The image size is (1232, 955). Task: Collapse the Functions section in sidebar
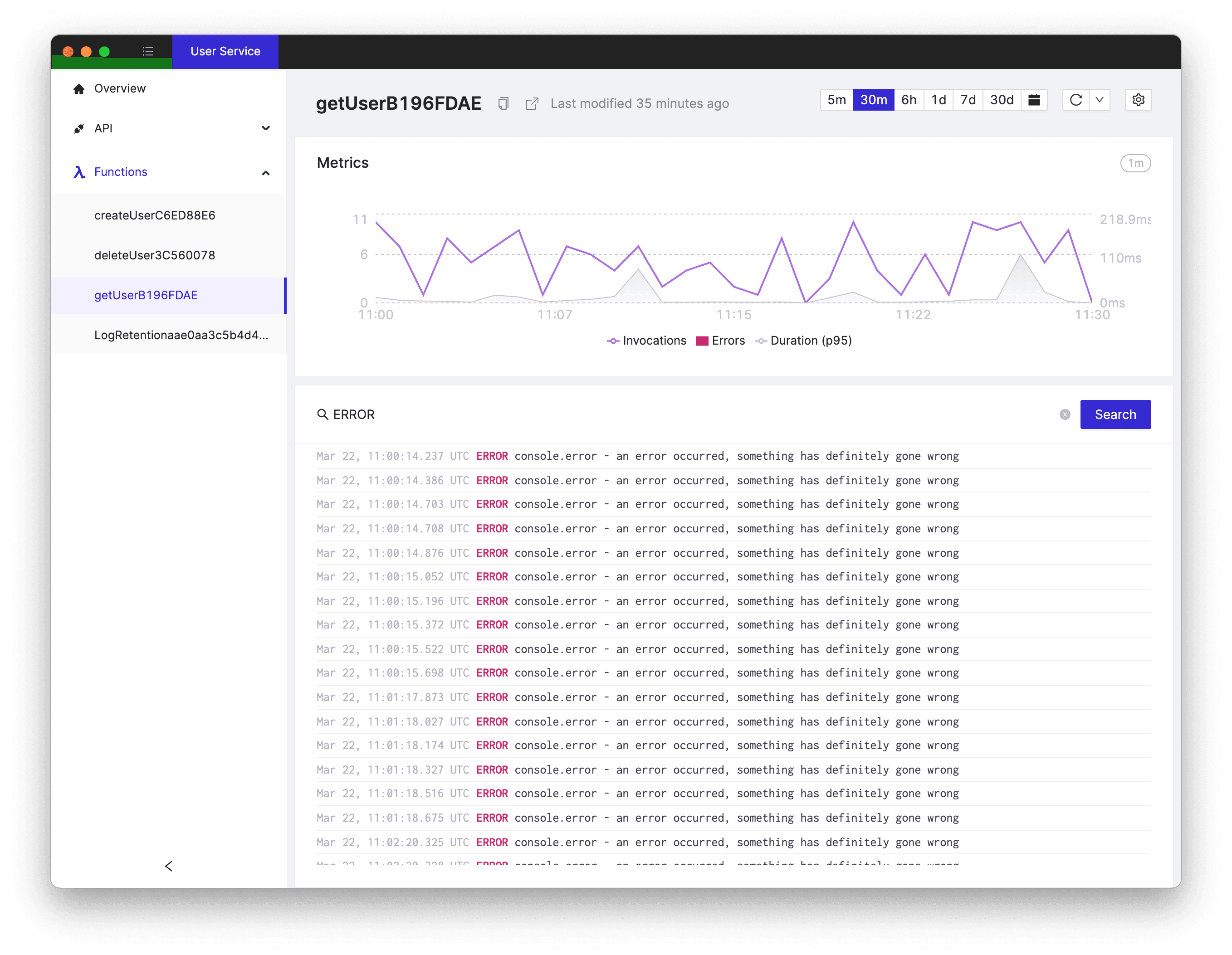[x=265, y=172]
